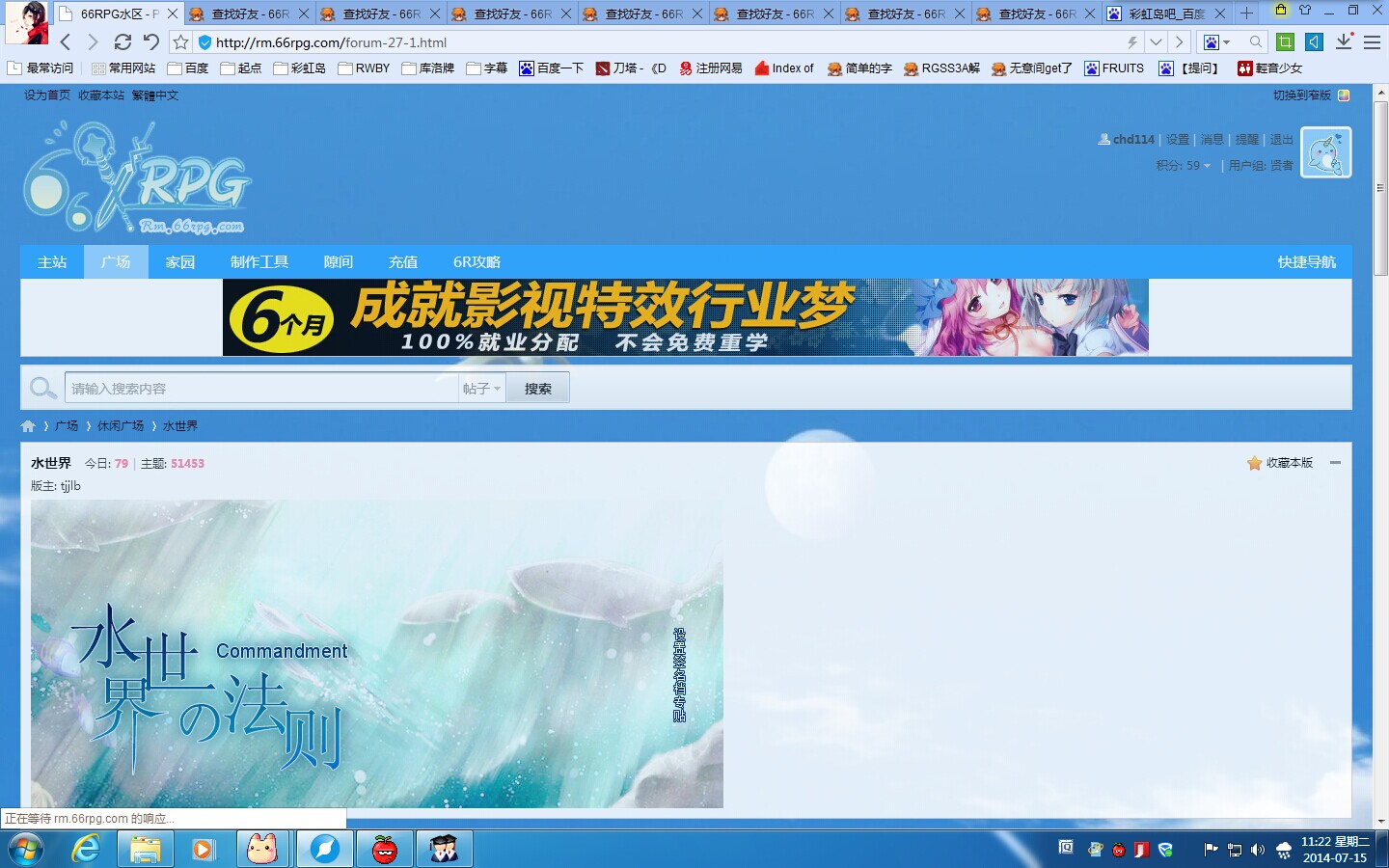Open the RGSS3A解 bookmark
Viewport: 1389px width, 868px height.
(941, 68)
